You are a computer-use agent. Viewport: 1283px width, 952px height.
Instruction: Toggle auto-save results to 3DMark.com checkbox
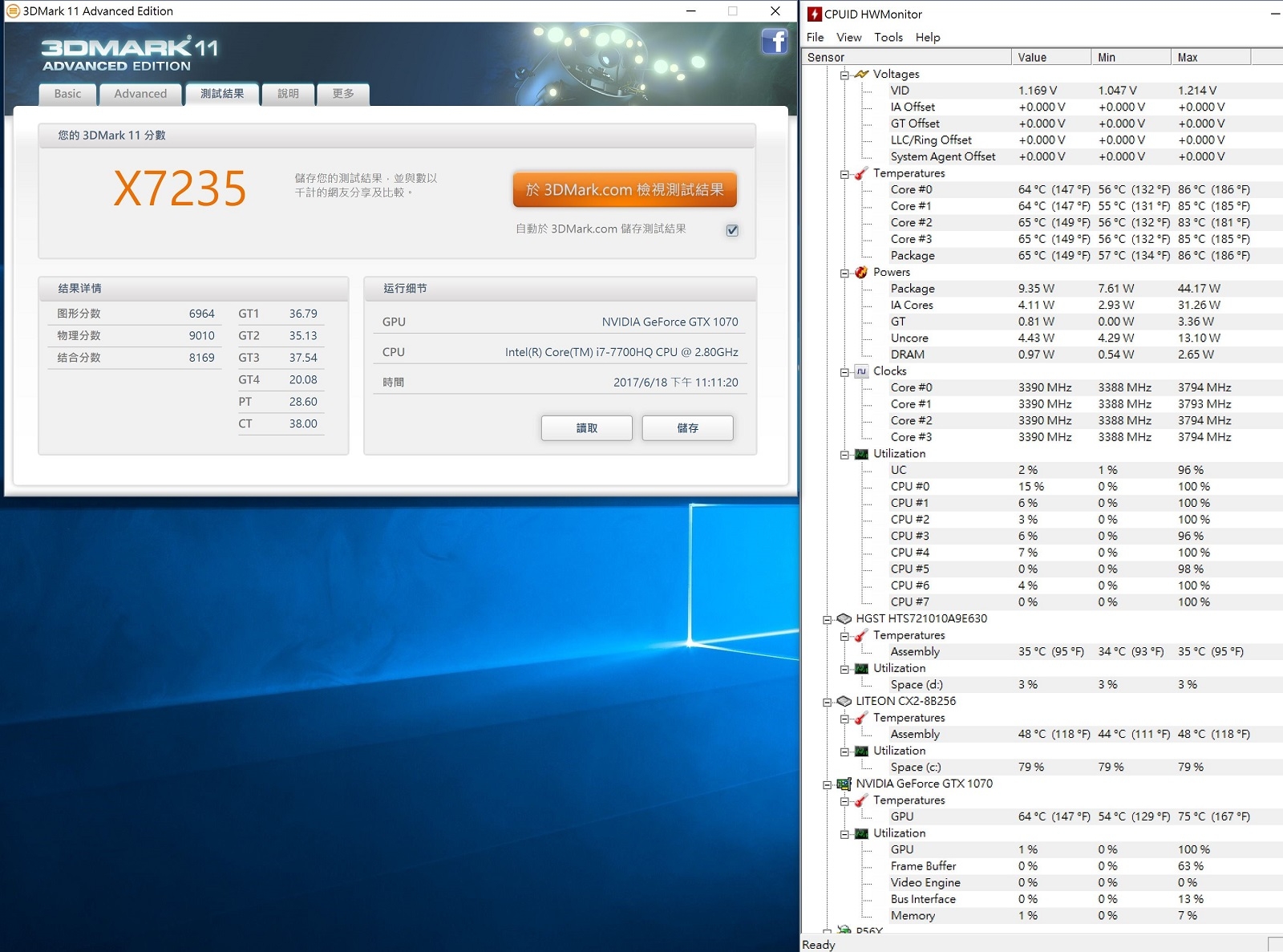click(x=732, y=230)
